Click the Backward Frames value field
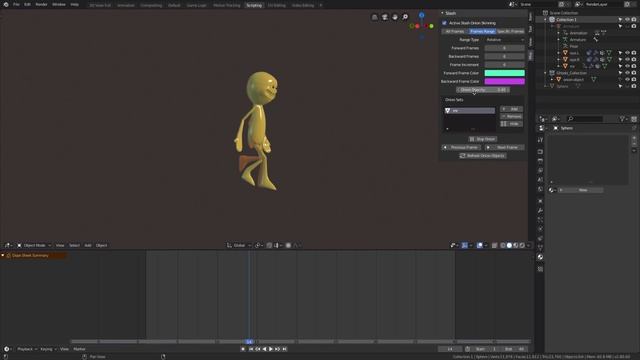Viewport: 640px width, 360px height. point(504,56)
